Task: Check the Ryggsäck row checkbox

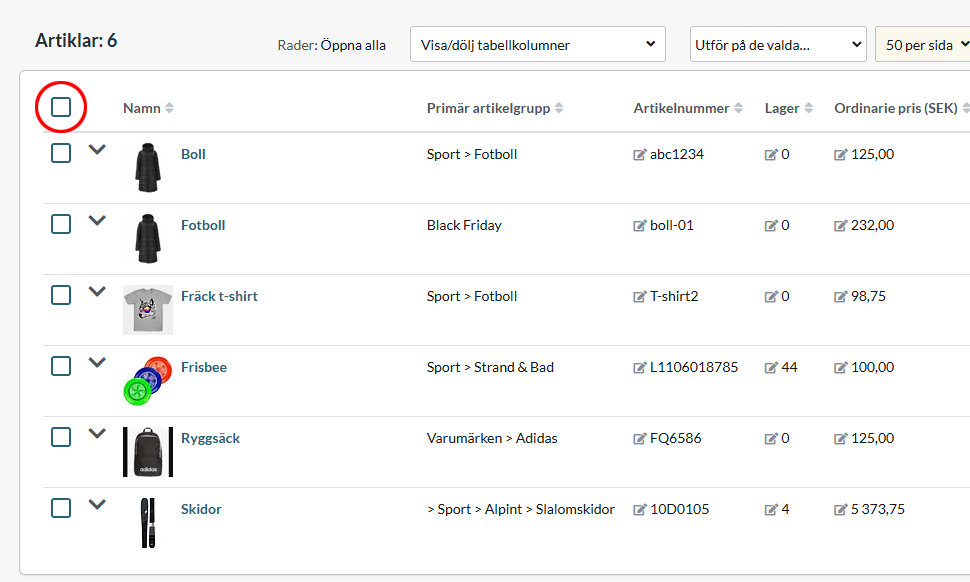Action: [x=61, y=437]
